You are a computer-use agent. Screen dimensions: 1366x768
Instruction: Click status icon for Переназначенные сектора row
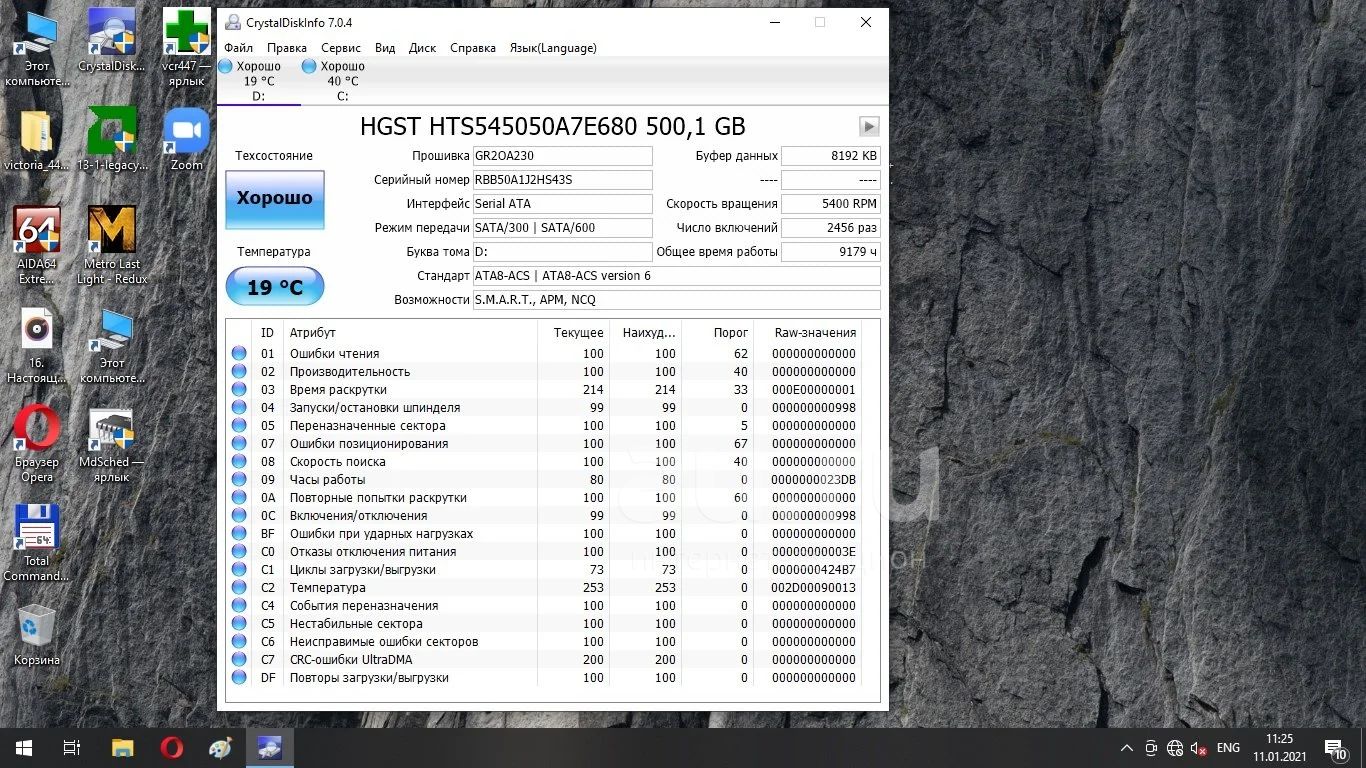click(239, 425)
